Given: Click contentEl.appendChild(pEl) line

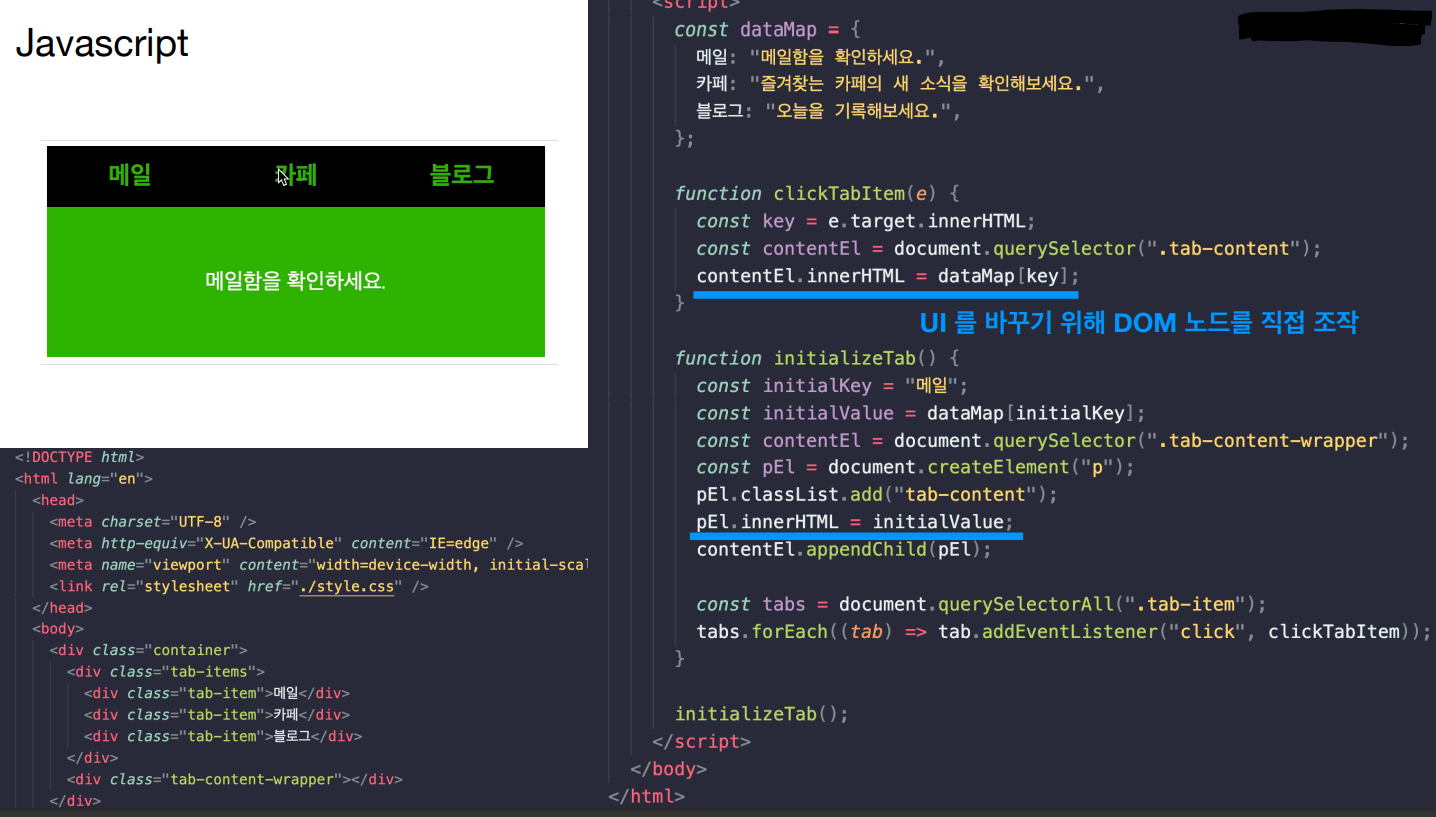Looking at the screenshot, I should click(844, 549).
